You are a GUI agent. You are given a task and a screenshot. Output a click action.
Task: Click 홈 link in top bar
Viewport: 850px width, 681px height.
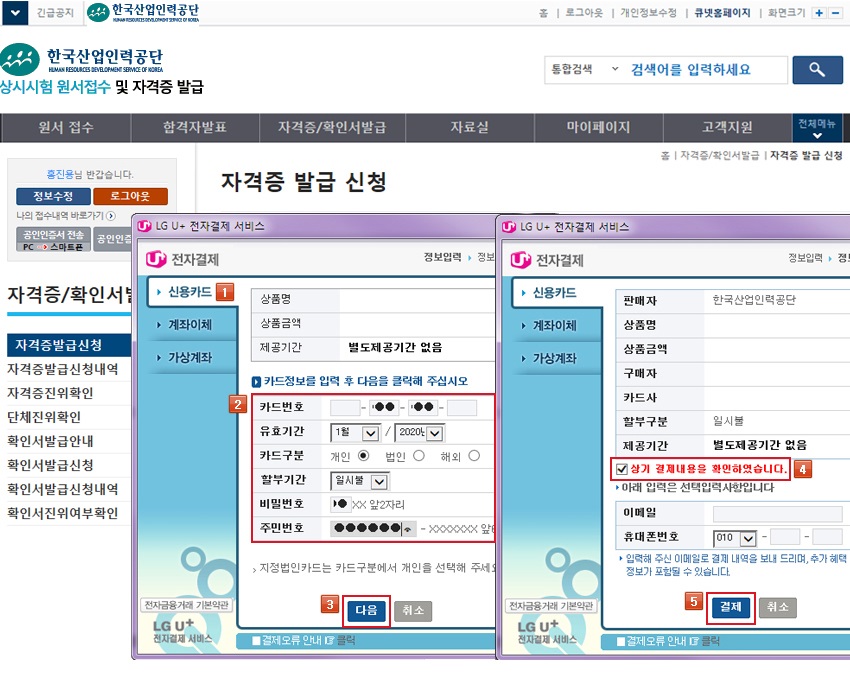[x=544, y=13]
